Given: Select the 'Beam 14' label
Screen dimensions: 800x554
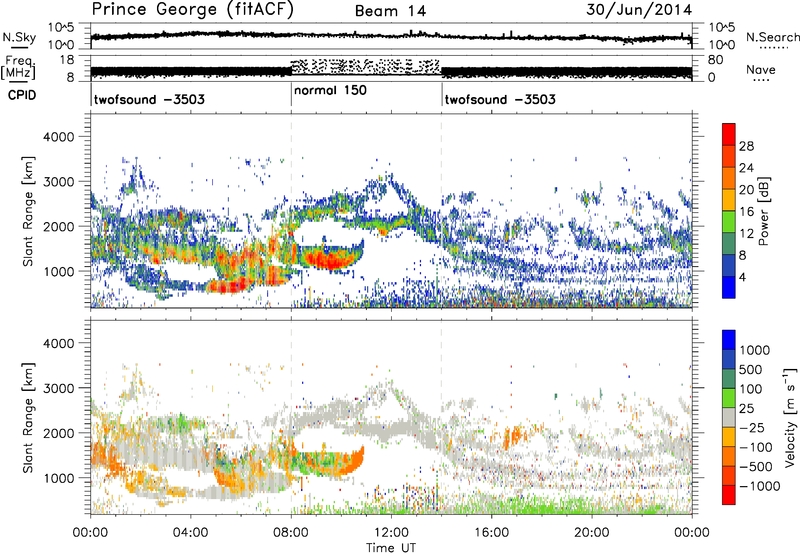Looking at the screenshot, I should click(390, 11).
